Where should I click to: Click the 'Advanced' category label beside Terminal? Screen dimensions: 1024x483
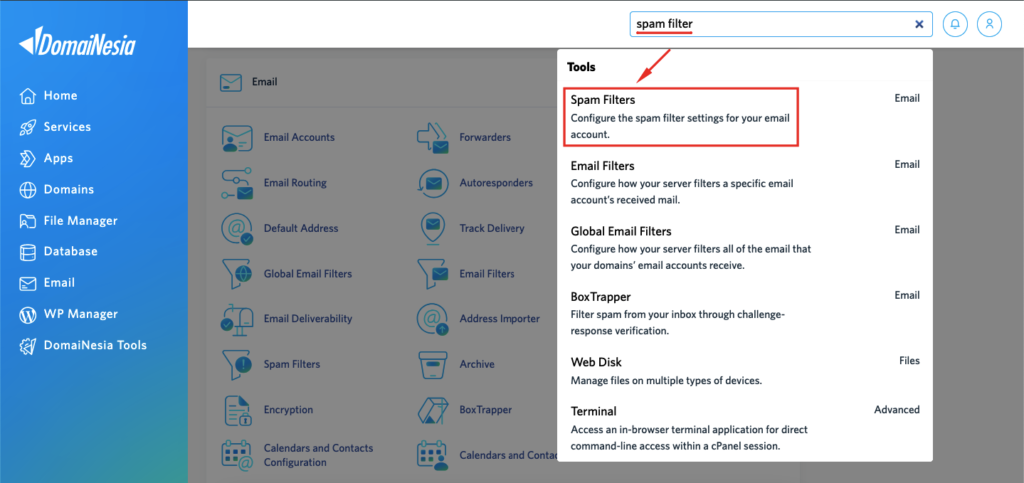(897, 410)
